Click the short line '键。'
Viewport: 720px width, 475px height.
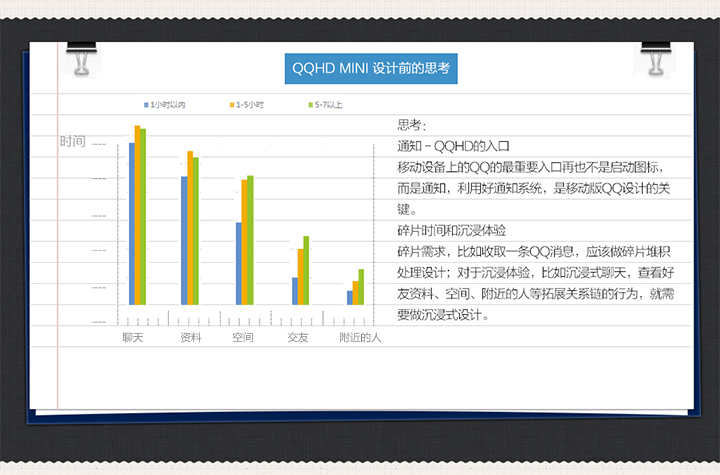click(407, 209)
